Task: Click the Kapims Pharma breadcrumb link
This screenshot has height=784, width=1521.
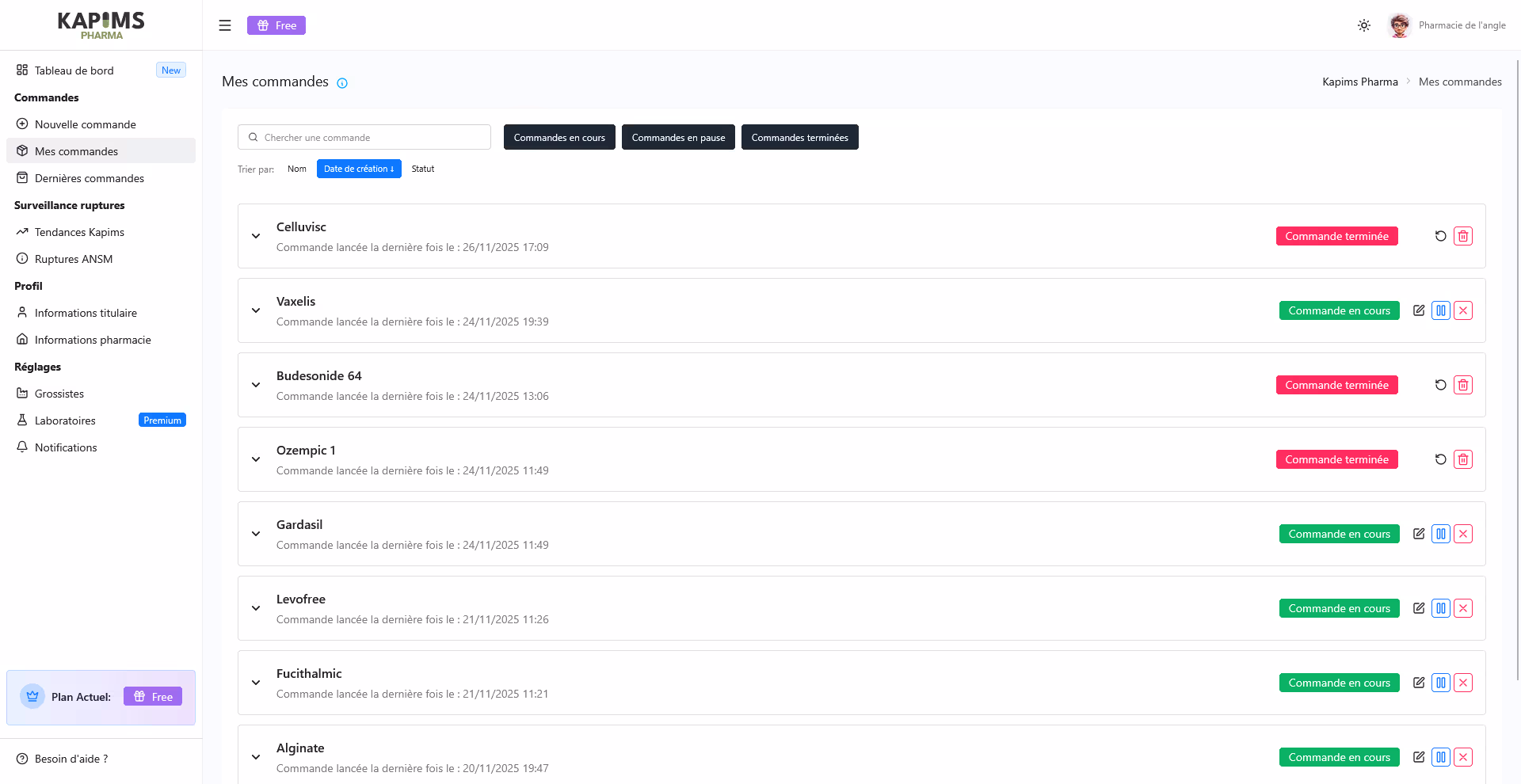Action: pos(1359,82)
